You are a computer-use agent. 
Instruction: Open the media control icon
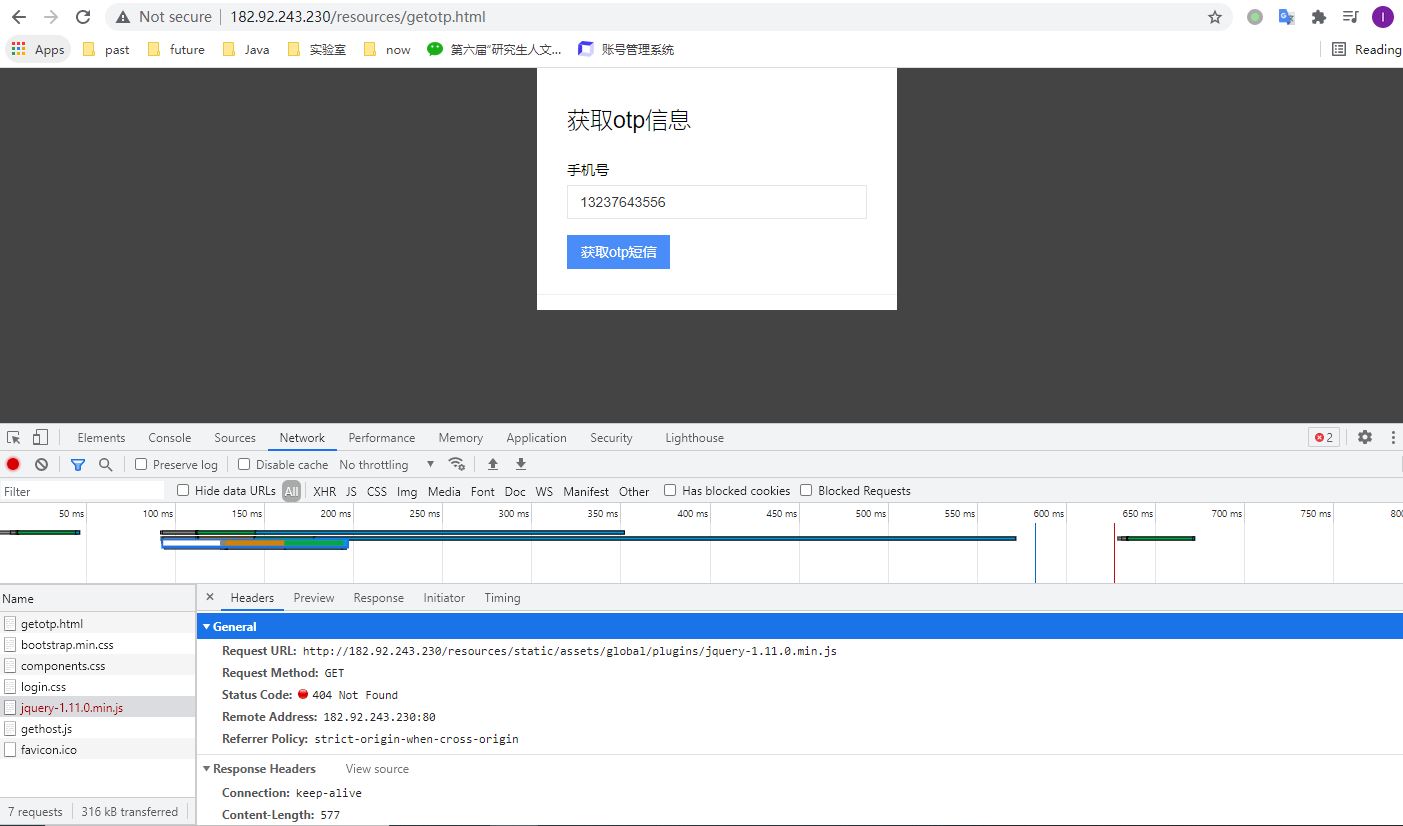1351,17
